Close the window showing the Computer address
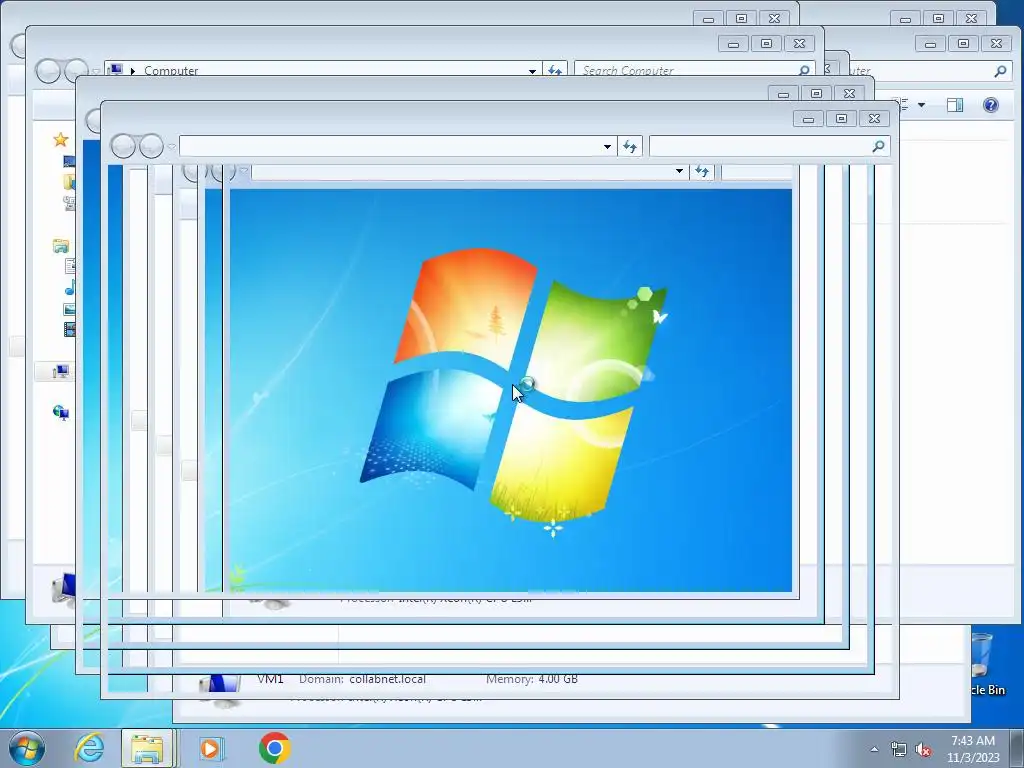Image resolution: width=1024 pixels, height=768 pixels. point(799,44)
